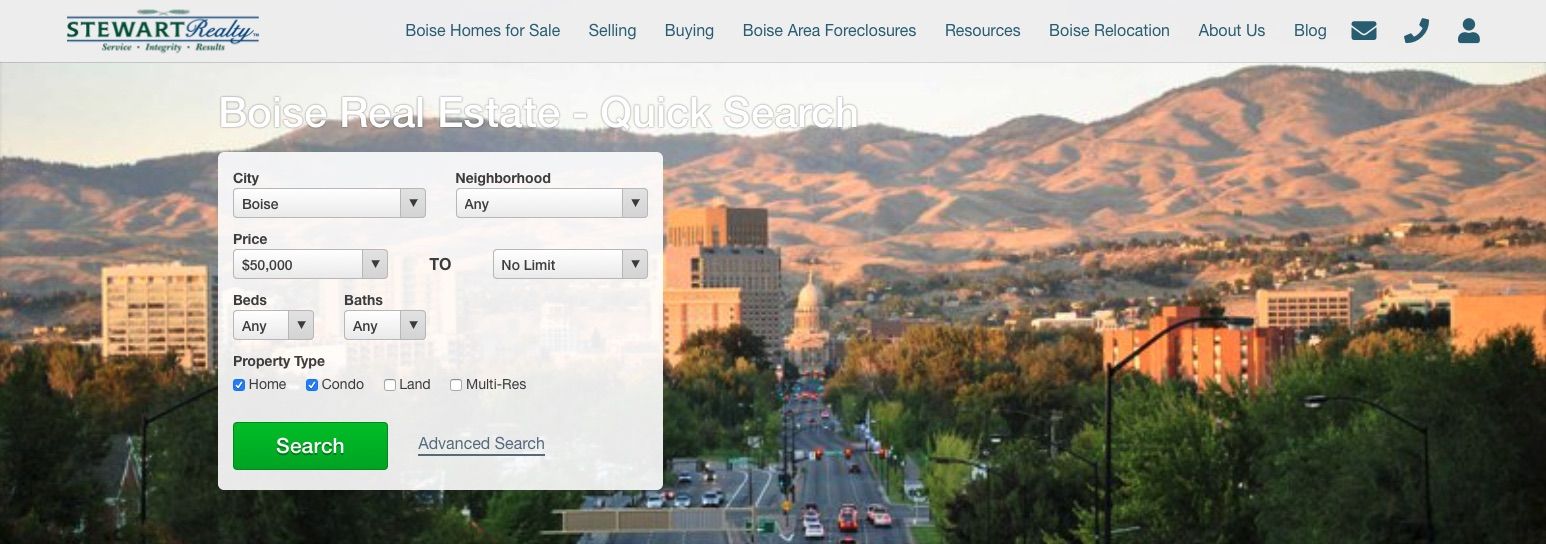This screenshot has height=544, width=1546.
Task: Open Boise Homes for Sale menu
Action: (x=483, y=31)
